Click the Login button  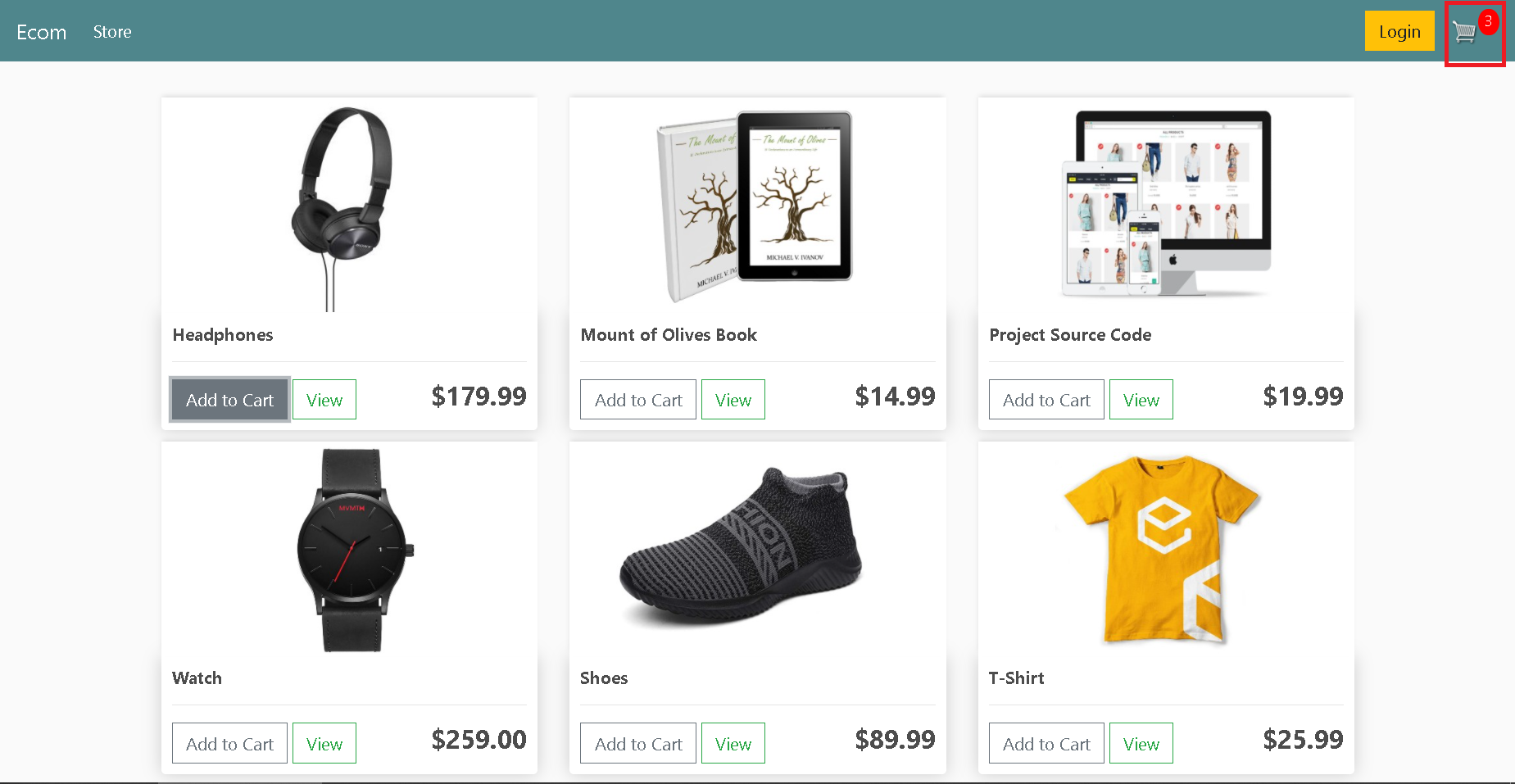(x=1399, y=31)
